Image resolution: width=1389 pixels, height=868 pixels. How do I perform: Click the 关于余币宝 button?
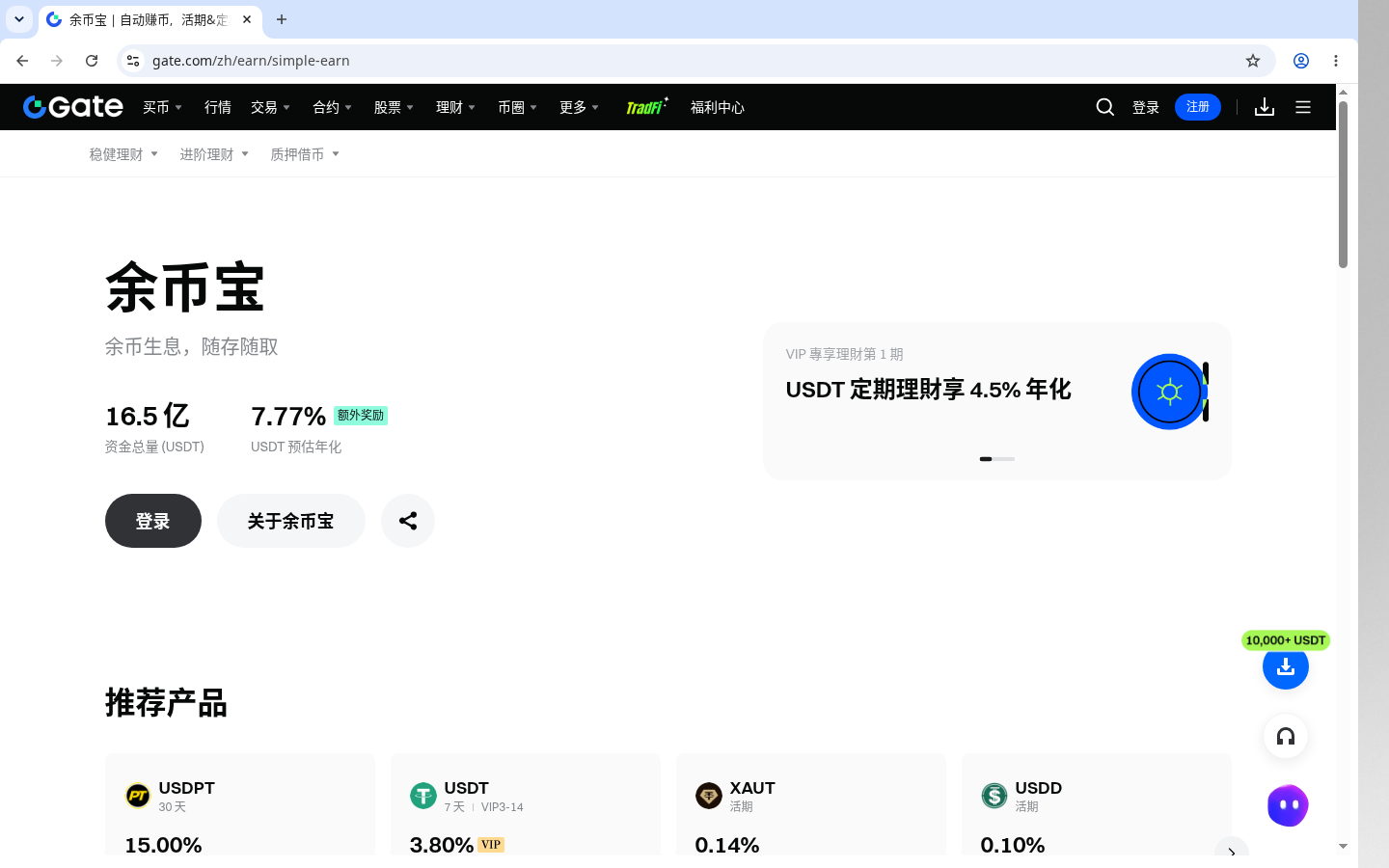click(291, 521)
